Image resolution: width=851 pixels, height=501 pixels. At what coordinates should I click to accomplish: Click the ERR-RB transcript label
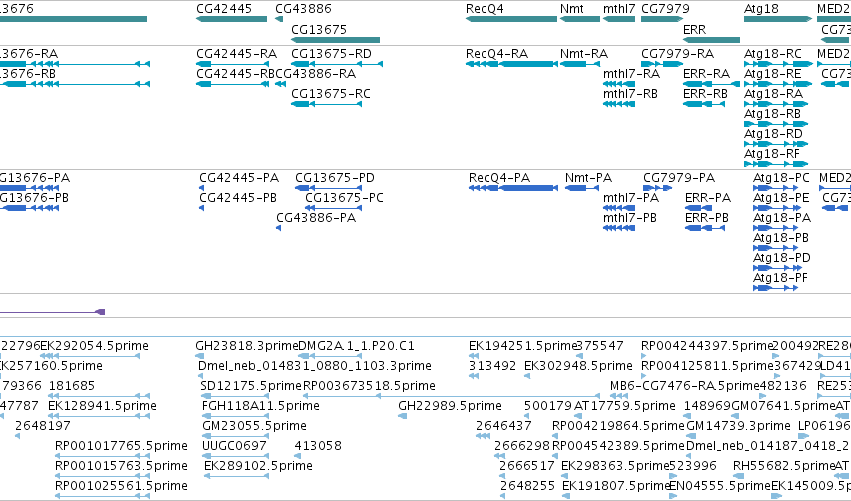tap(705, 94)
